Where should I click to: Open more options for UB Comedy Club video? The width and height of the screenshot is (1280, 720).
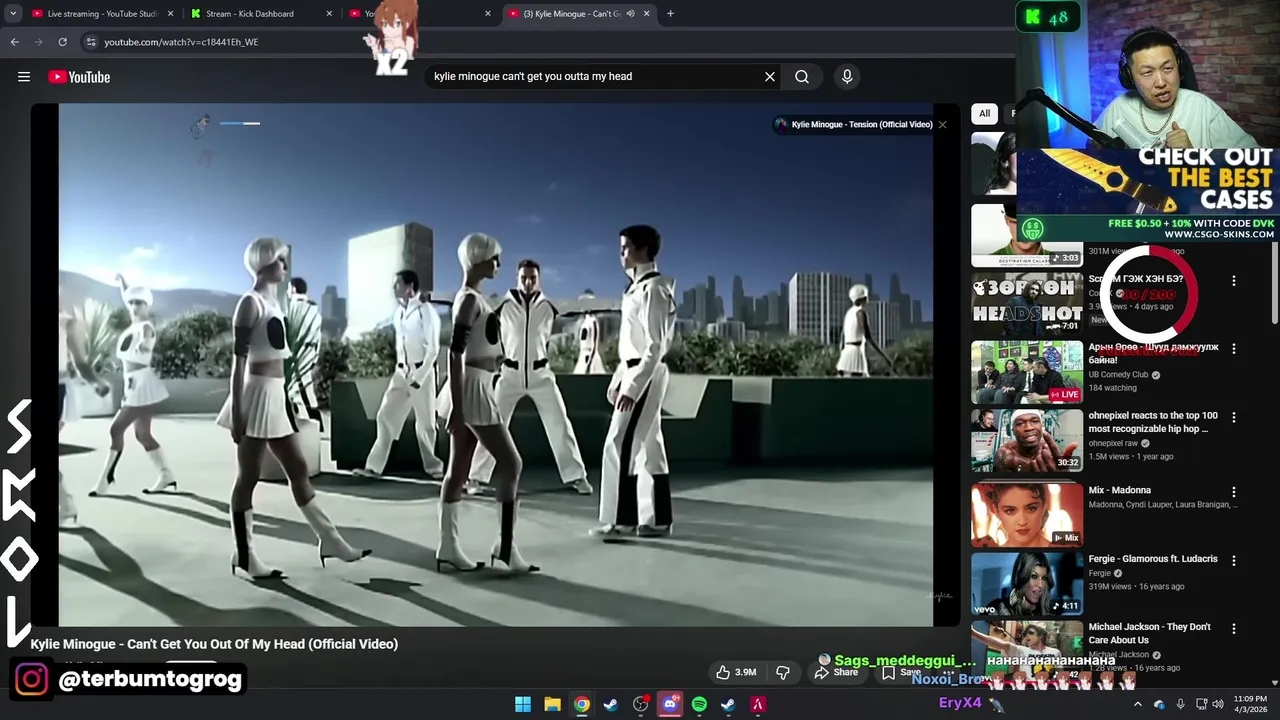1234,349
